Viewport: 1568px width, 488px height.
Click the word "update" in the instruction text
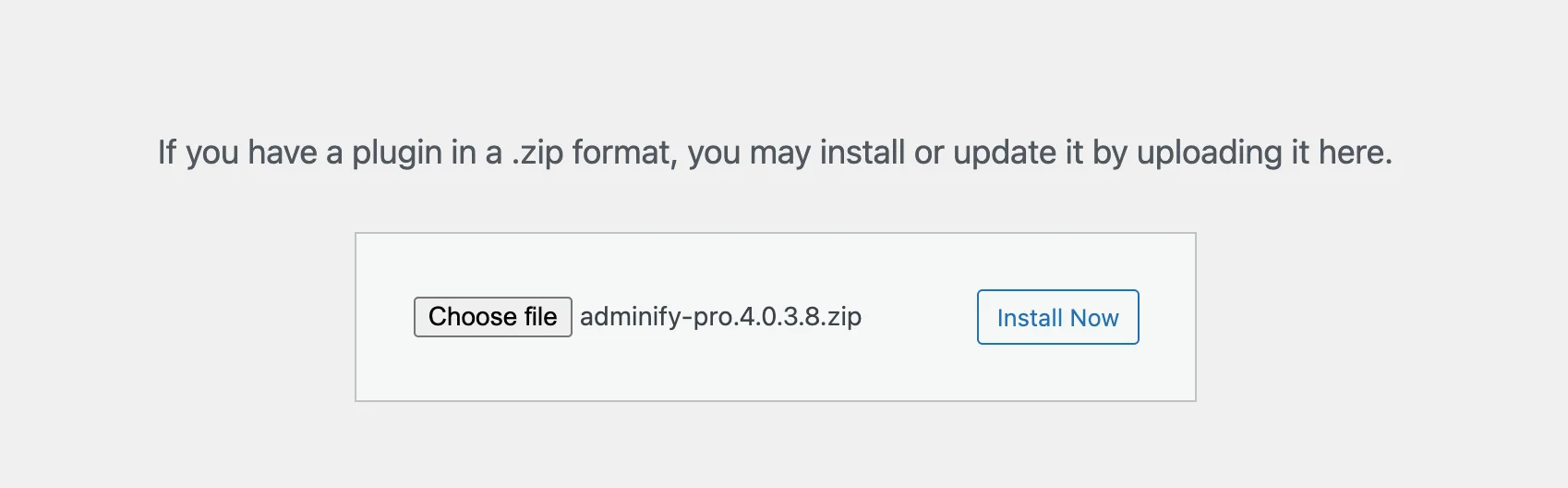pyautogui.click(x=1005, y=152)
